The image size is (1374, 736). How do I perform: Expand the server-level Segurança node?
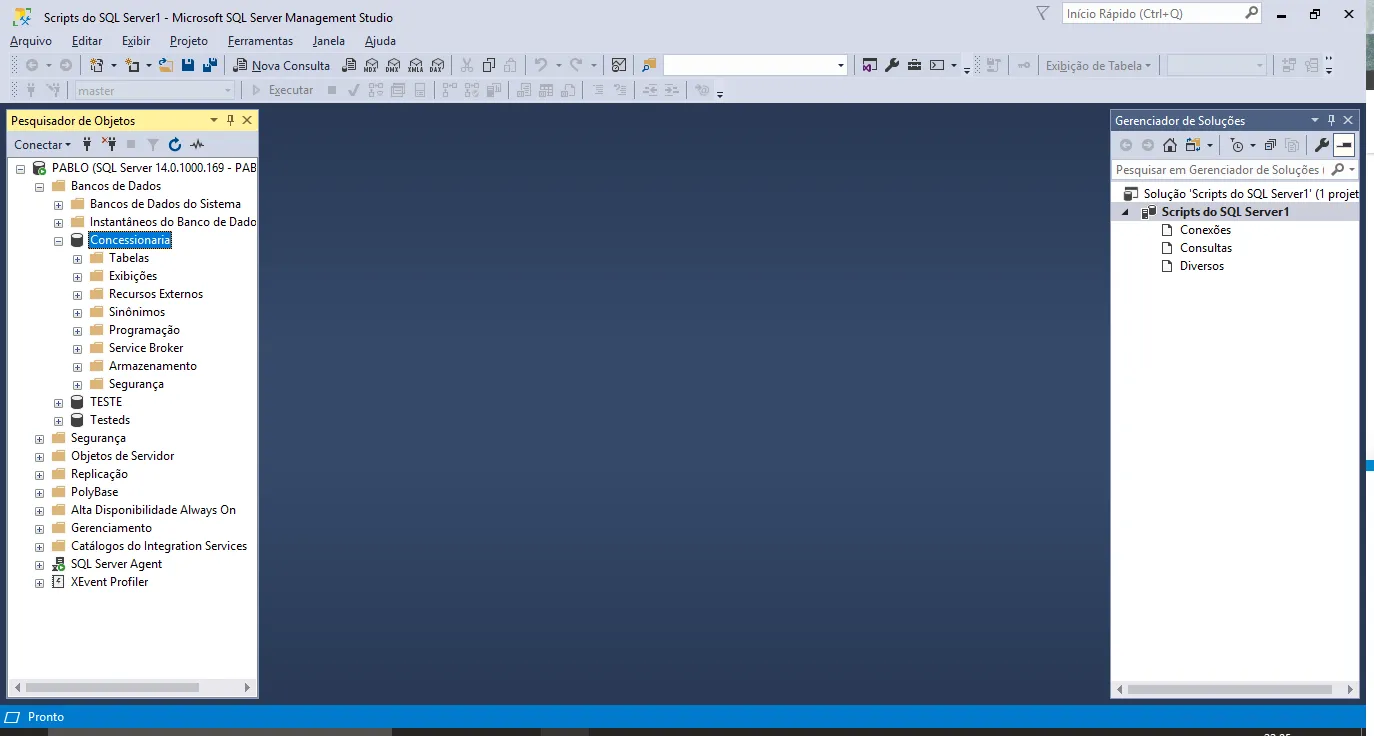(x=40, y=439)
